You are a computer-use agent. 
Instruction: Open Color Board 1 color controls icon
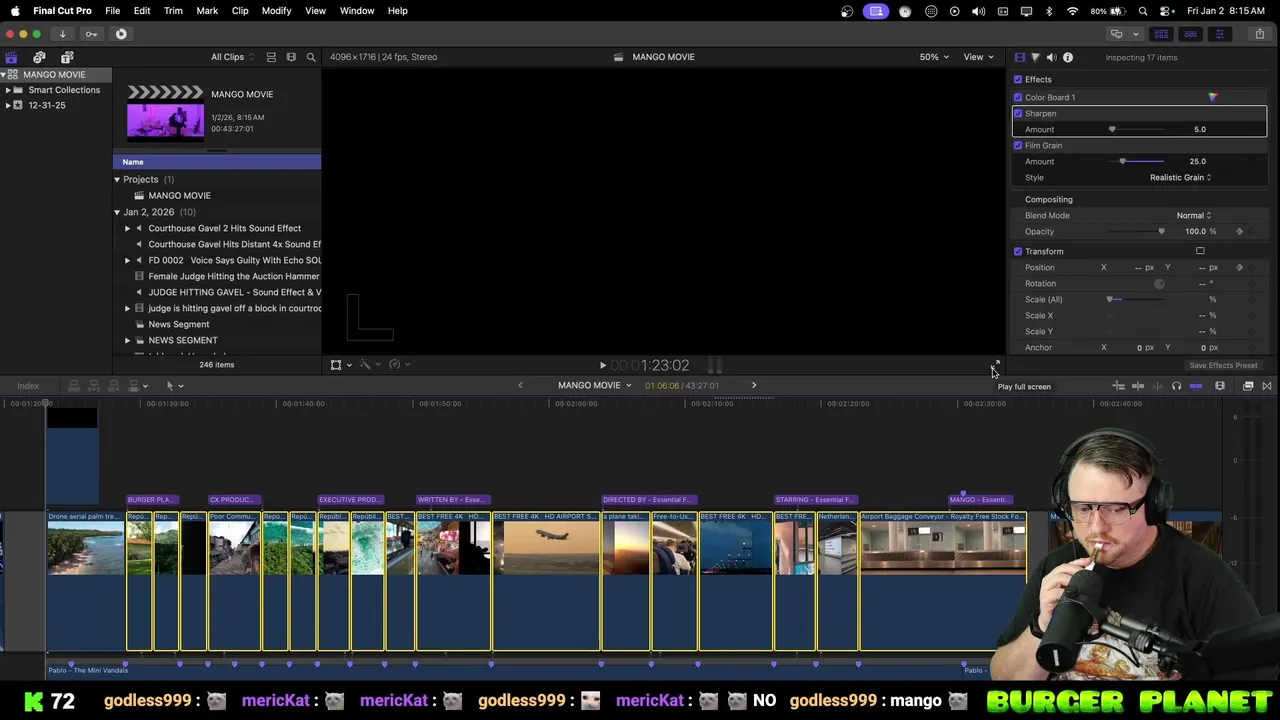1213,97
